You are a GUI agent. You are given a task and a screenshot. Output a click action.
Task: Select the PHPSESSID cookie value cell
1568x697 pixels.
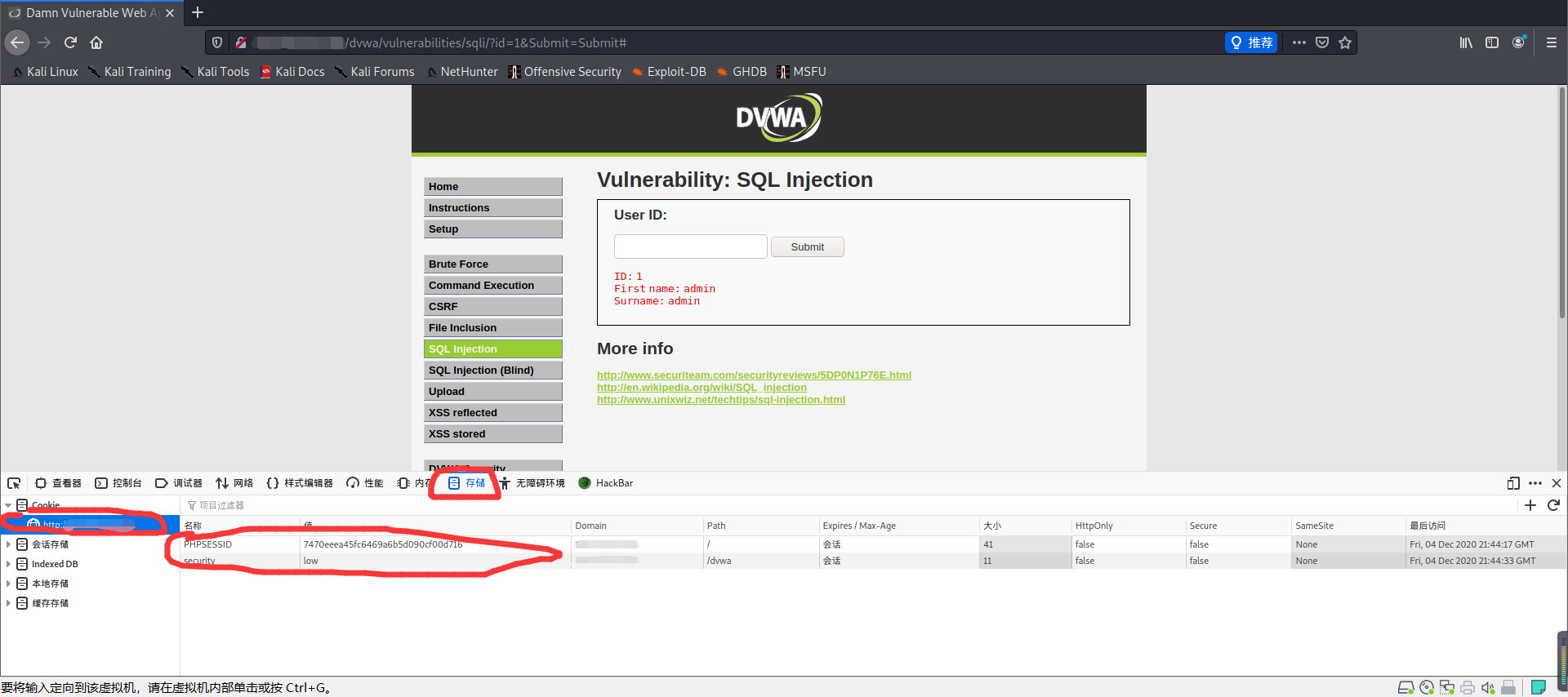[434, 544]
